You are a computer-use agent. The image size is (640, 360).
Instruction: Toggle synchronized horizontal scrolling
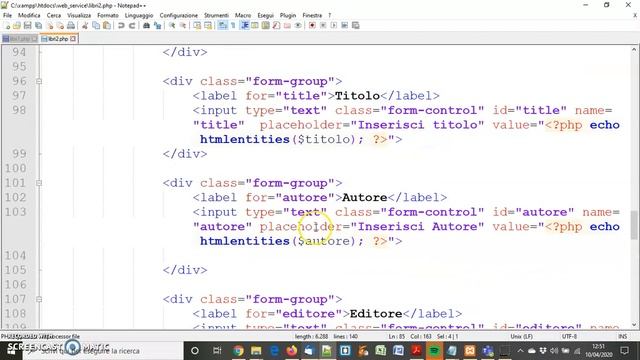tap(208, 25)
